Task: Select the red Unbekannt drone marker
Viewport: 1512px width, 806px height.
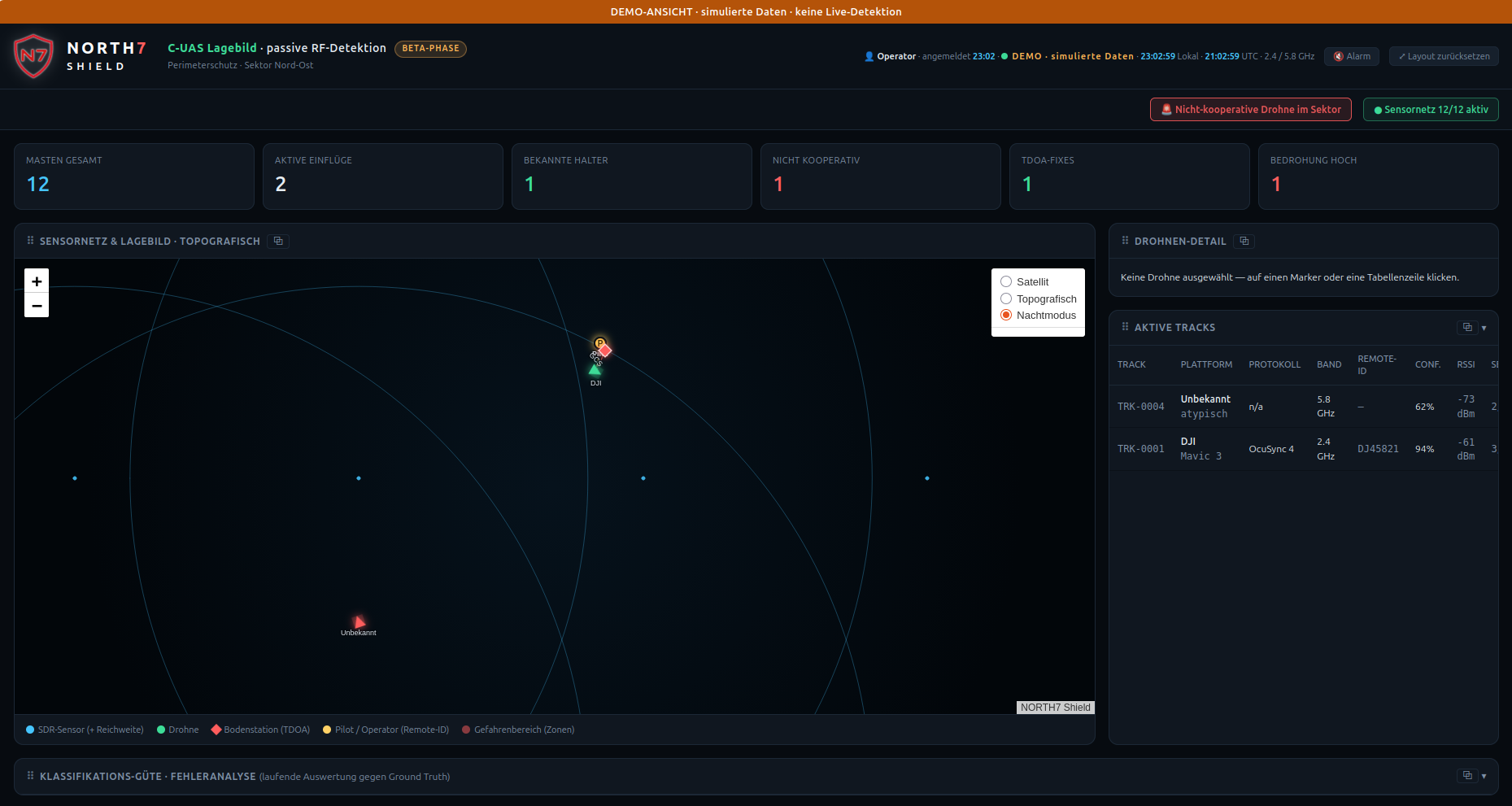Action: 359,622
